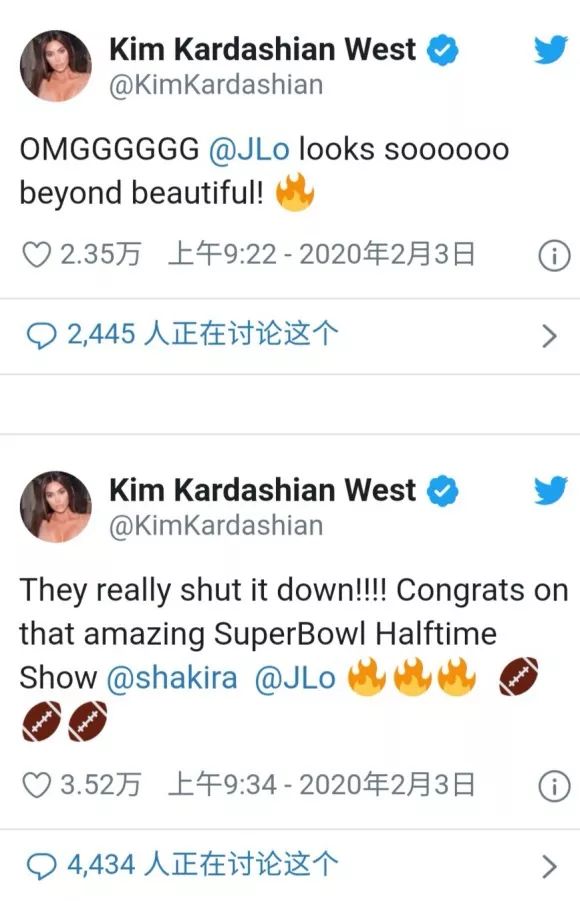The image size is (580, 901).
Task: Open info icon on the 9:34 tweet
Action: (x=554, y=787)
